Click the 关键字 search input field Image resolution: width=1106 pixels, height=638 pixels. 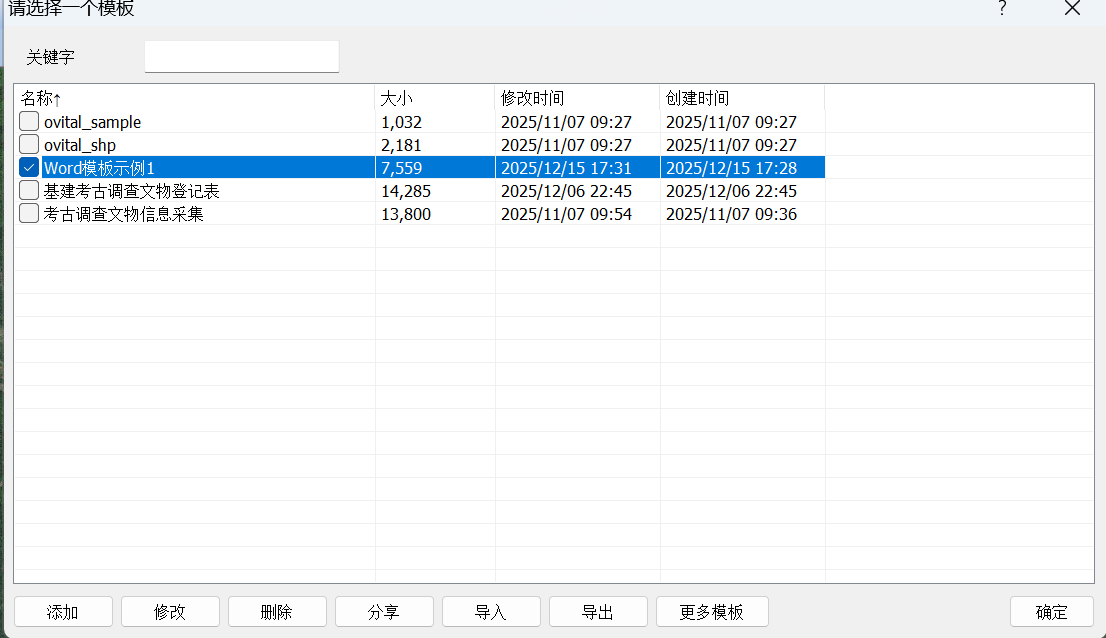tap(241, 57)
